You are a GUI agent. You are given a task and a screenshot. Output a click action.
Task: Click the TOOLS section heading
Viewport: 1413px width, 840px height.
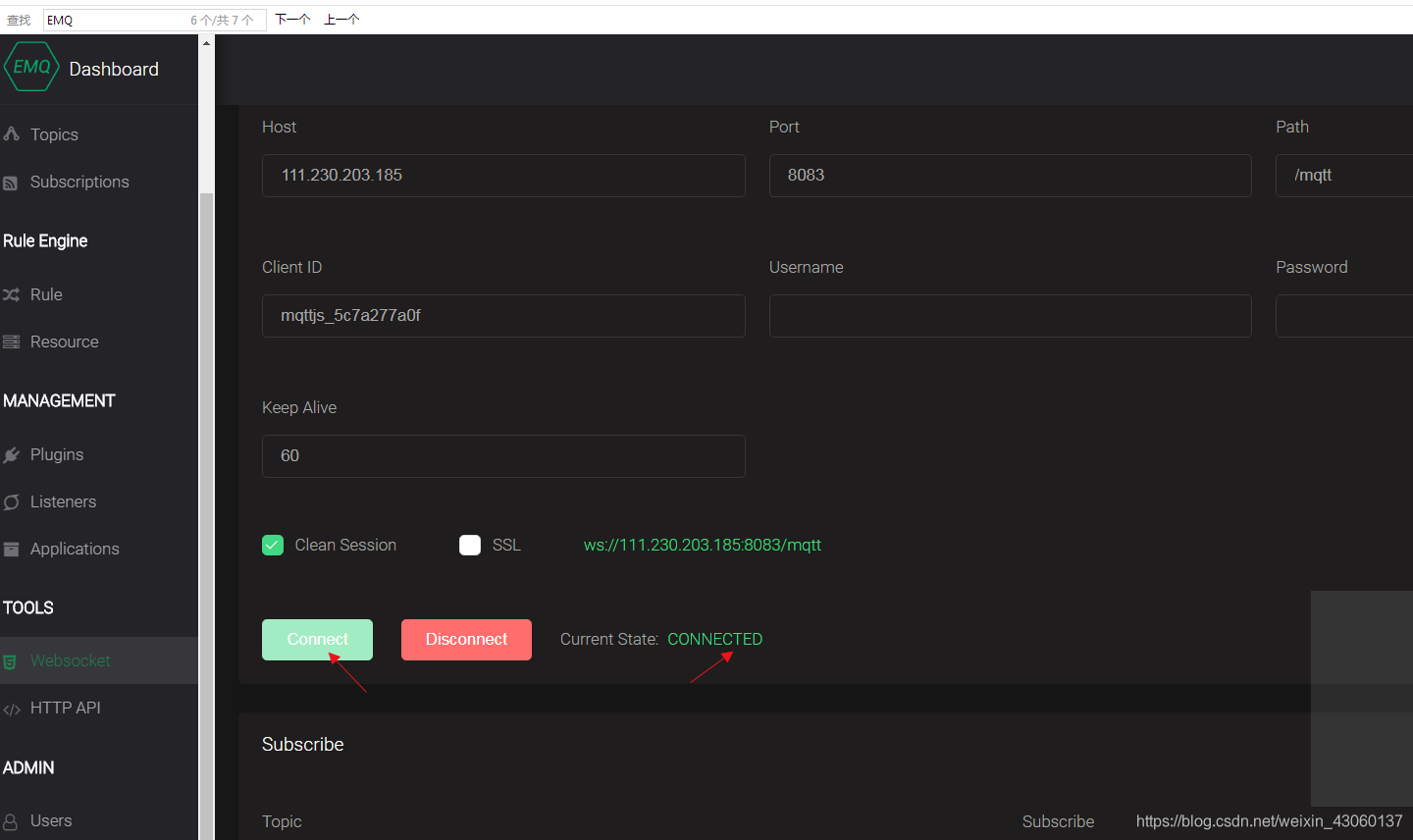28,607
